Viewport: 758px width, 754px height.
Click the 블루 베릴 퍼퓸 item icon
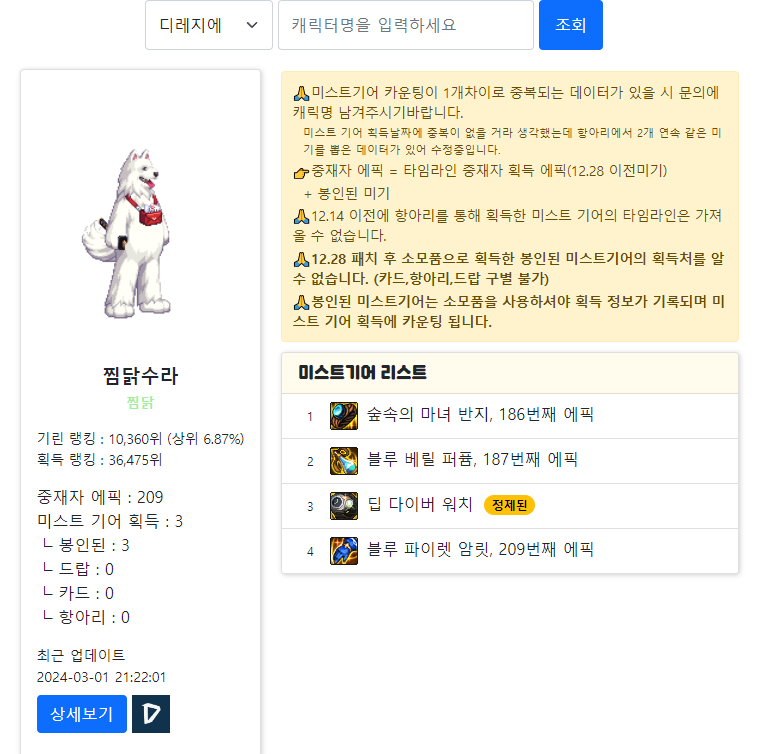tap(344, 461)
